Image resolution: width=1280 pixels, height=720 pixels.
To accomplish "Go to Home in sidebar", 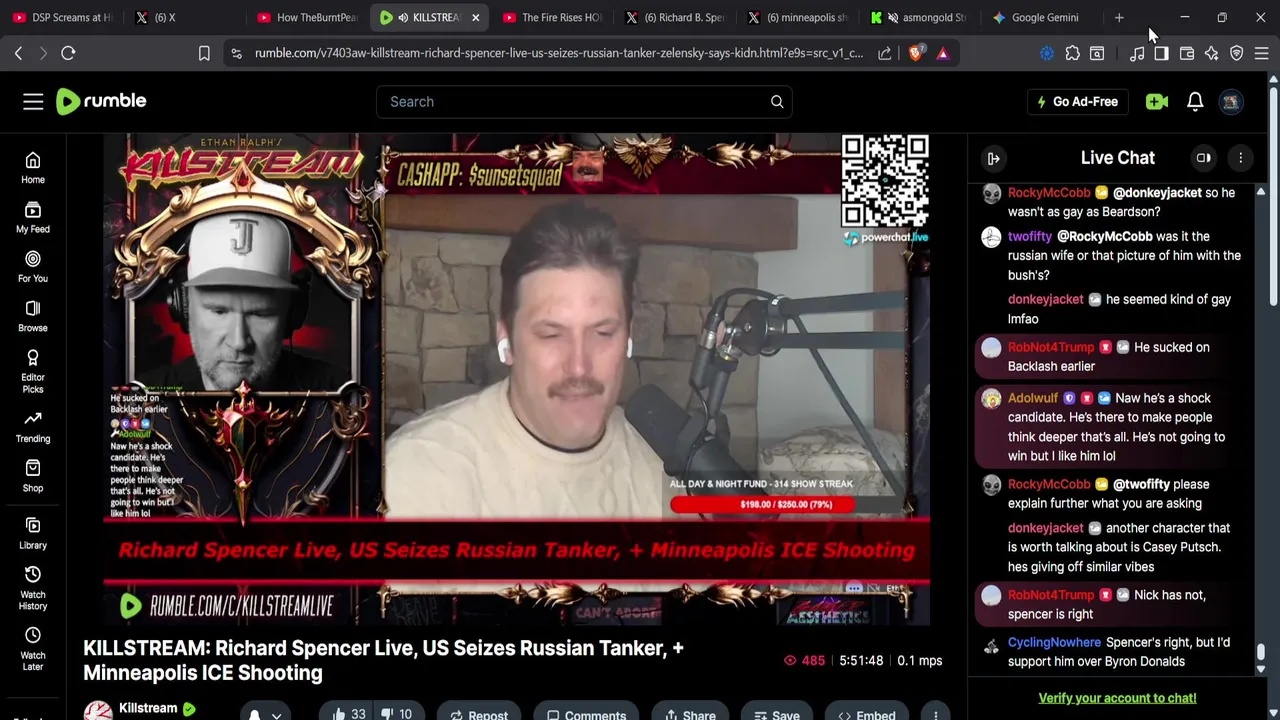I will 33,168.
